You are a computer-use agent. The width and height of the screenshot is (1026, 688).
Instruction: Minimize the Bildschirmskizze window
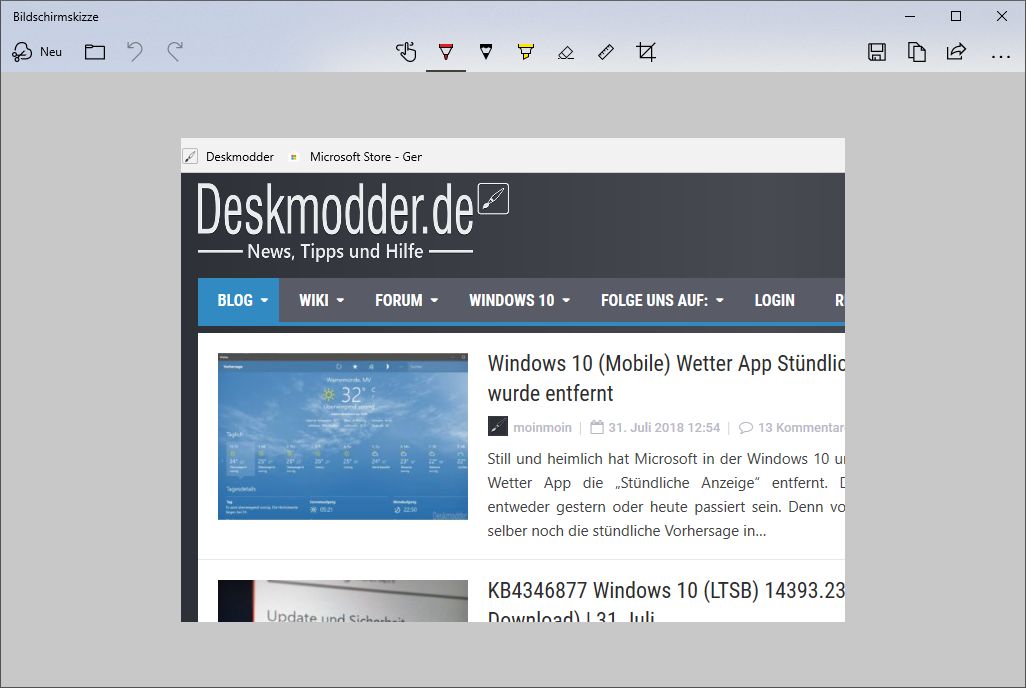pos(910,16)
